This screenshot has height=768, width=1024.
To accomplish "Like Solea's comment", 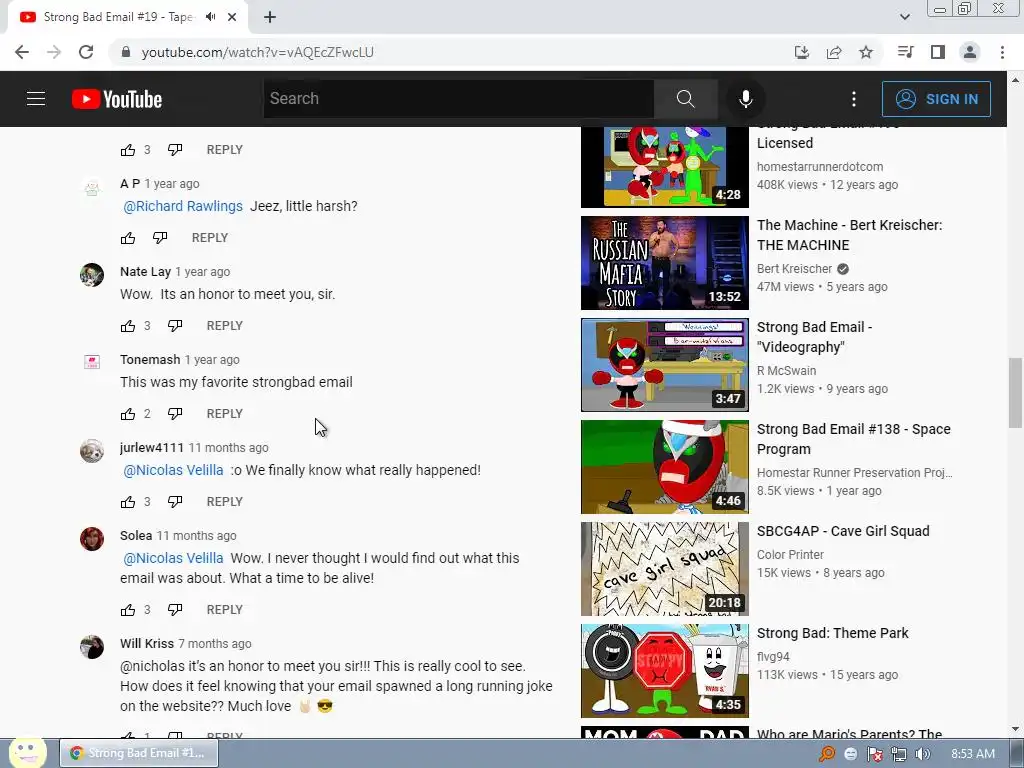I will click(x=128, y=610).
